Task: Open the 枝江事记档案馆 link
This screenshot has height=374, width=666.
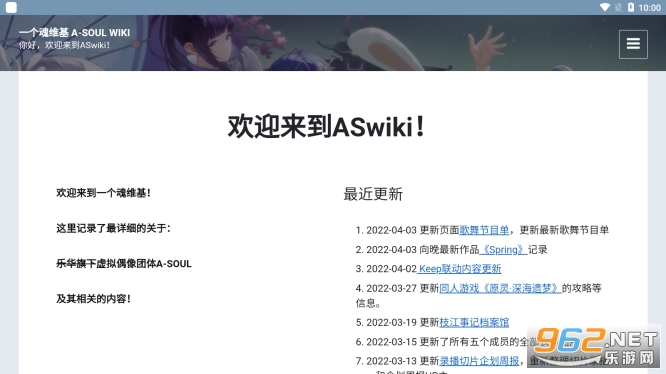Action: tap(474, 322)
